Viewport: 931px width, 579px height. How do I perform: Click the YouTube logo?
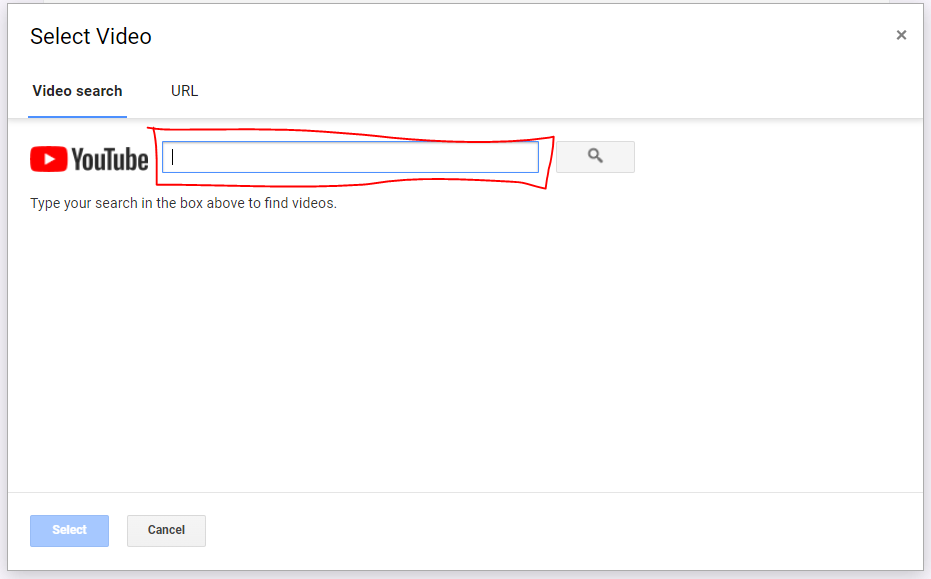[89, 159]
